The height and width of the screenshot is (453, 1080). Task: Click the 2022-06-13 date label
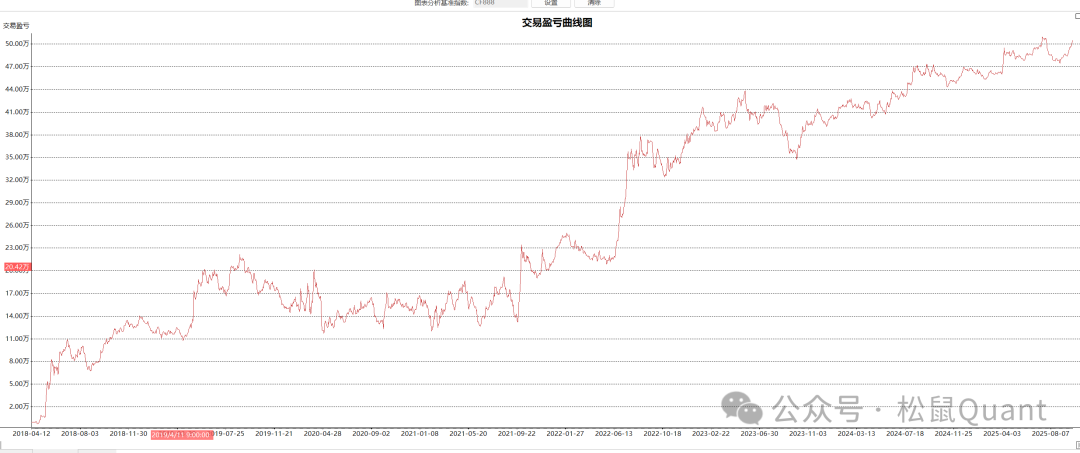point(613,434)
